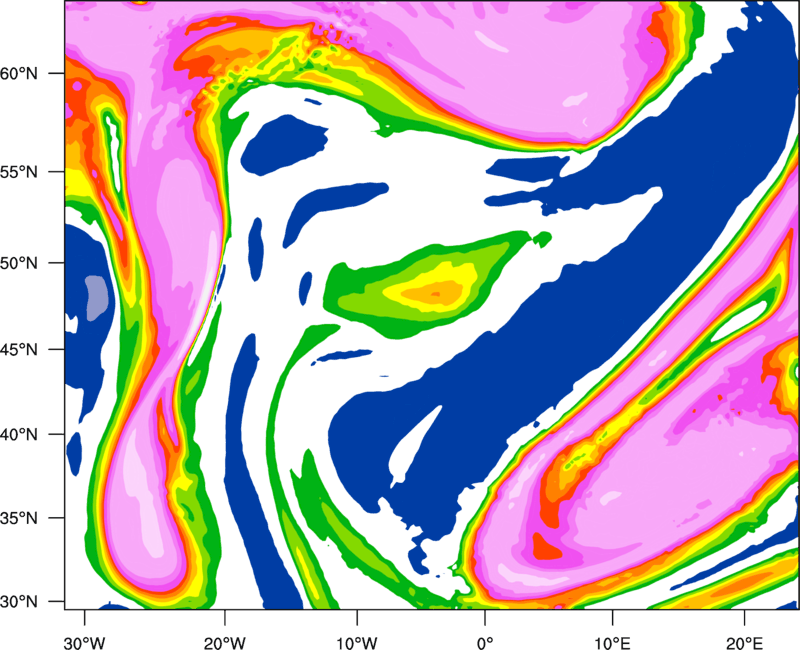Select the 30°W longitude label
Image resolution: width=800 pixels, height=650 pixels.
click(85, 643)
